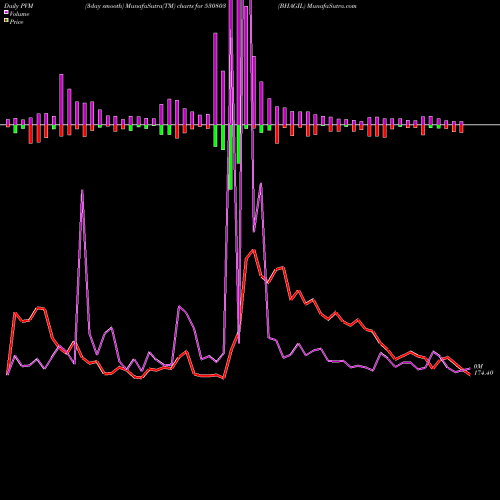Click the '0M' volume value label
500x500 pixels.
[478, 367]
